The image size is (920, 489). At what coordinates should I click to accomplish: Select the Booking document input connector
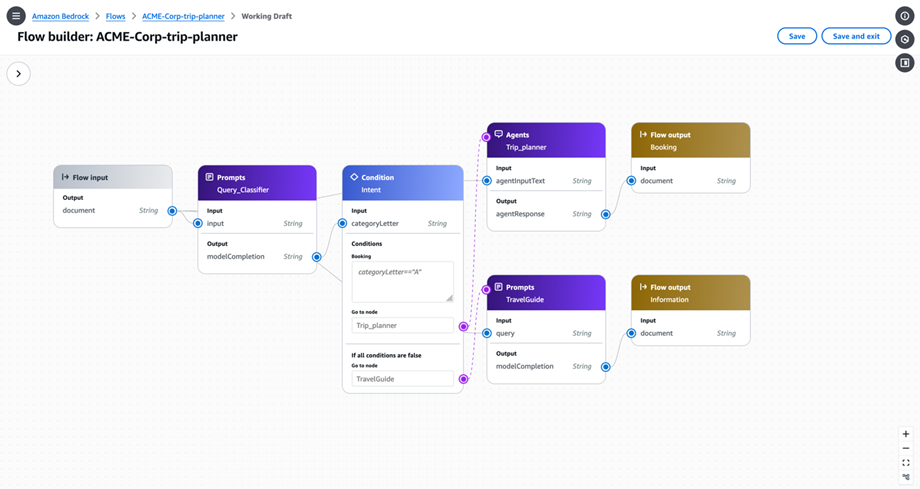click(x=631, y=181)
